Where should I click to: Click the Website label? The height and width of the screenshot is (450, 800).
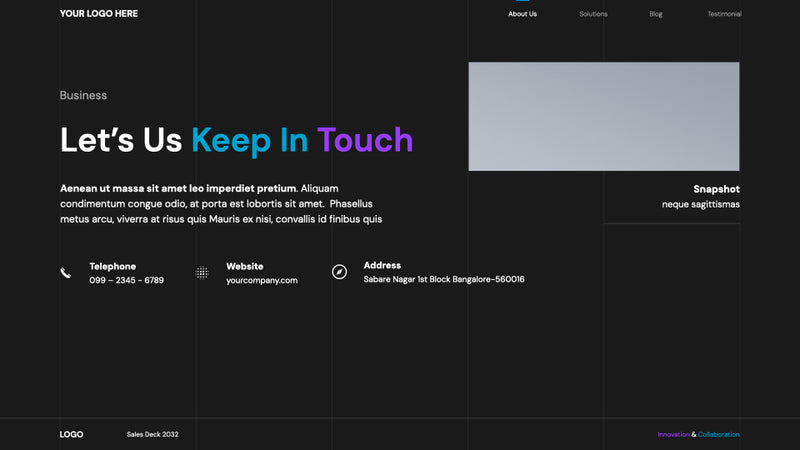[x=245, y=266]
